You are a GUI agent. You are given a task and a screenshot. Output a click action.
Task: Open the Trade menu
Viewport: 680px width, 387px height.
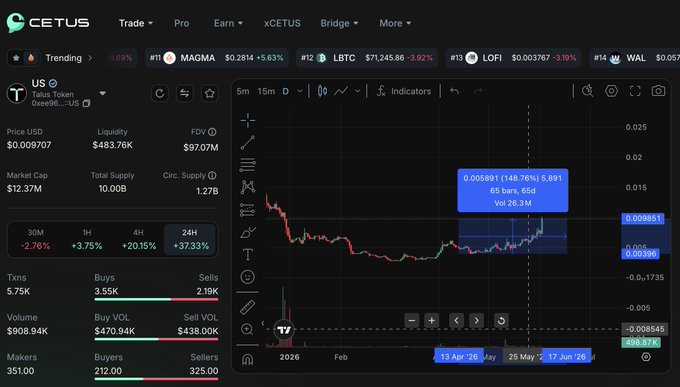pos(136,23)
